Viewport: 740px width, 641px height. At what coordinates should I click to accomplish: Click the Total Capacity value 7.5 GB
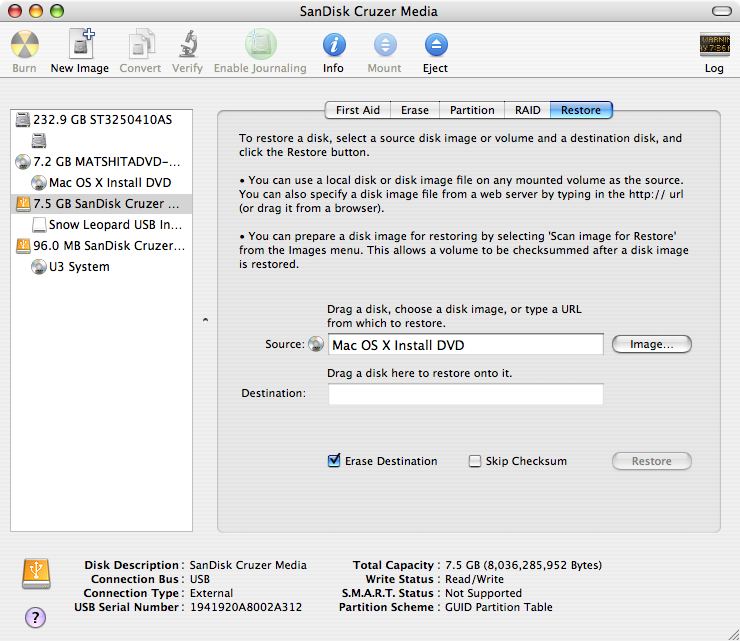[x=523, y=565]
